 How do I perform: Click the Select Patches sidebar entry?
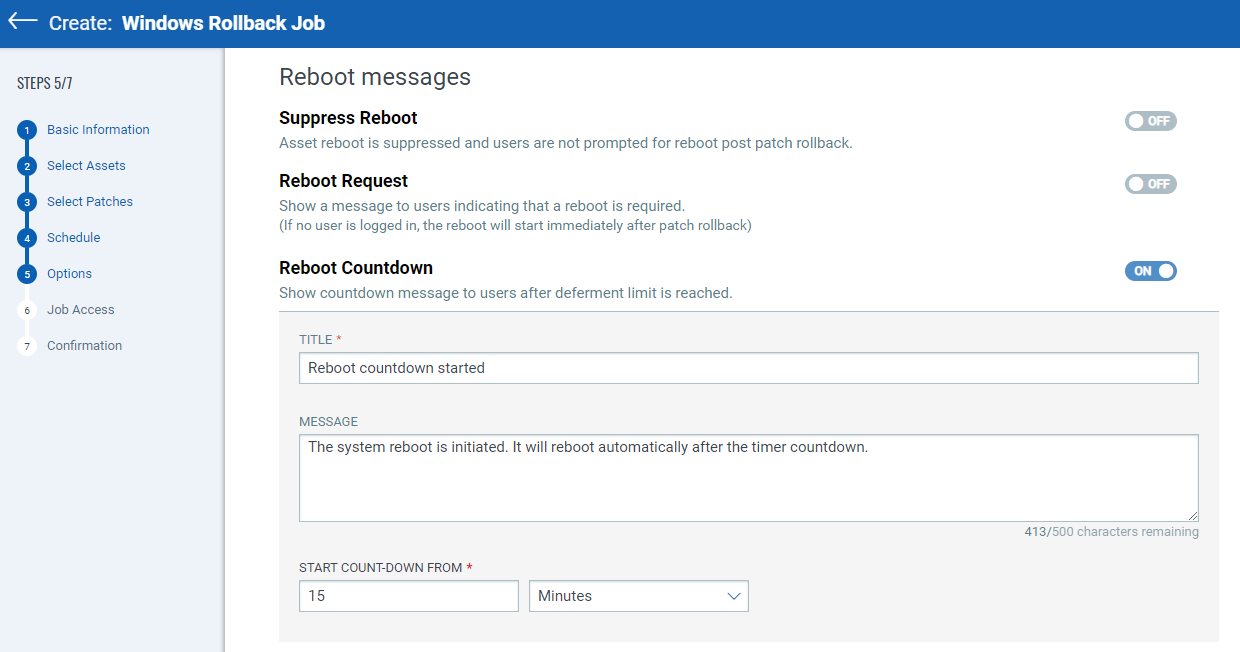(89, 201)
